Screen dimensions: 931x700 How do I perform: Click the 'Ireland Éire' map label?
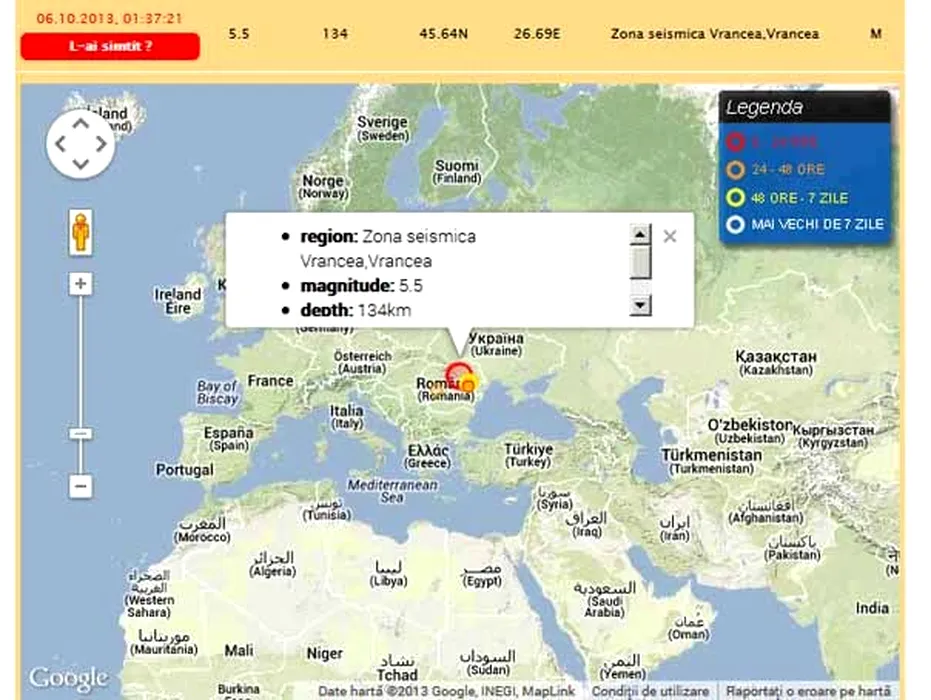178,301
